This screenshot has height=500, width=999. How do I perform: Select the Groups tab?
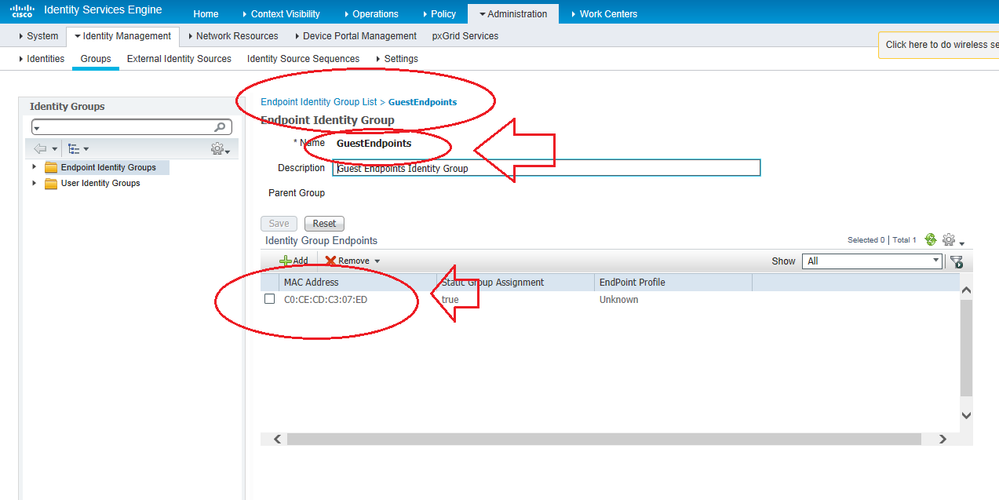96,59
